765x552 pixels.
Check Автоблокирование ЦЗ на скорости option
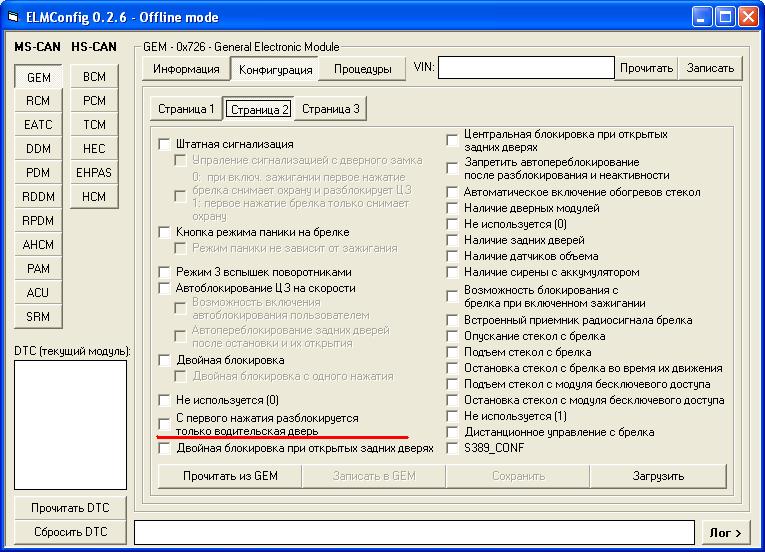pos(164,288)
